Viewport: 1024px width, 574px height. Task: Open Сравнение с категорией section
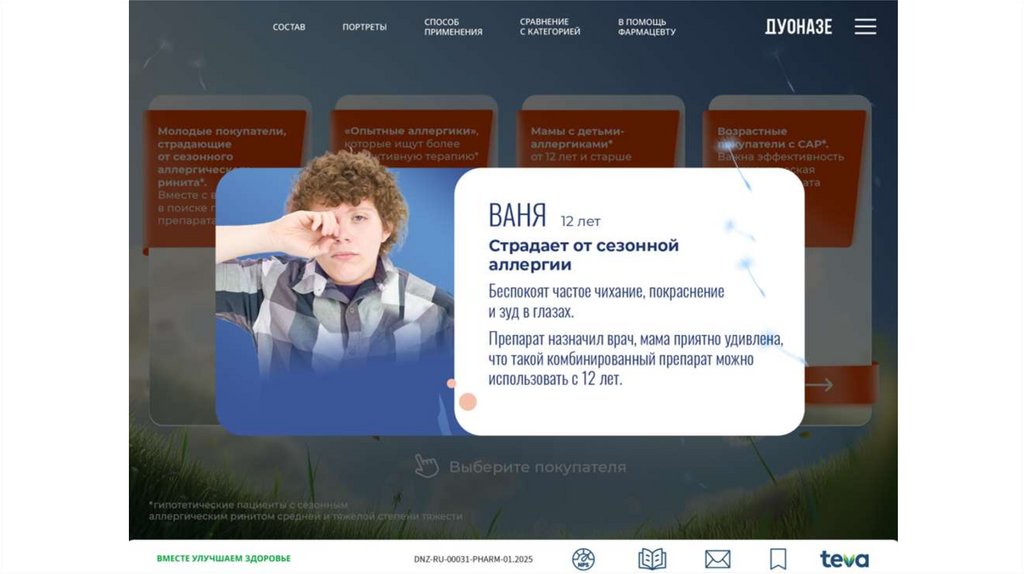coord(550,27)
